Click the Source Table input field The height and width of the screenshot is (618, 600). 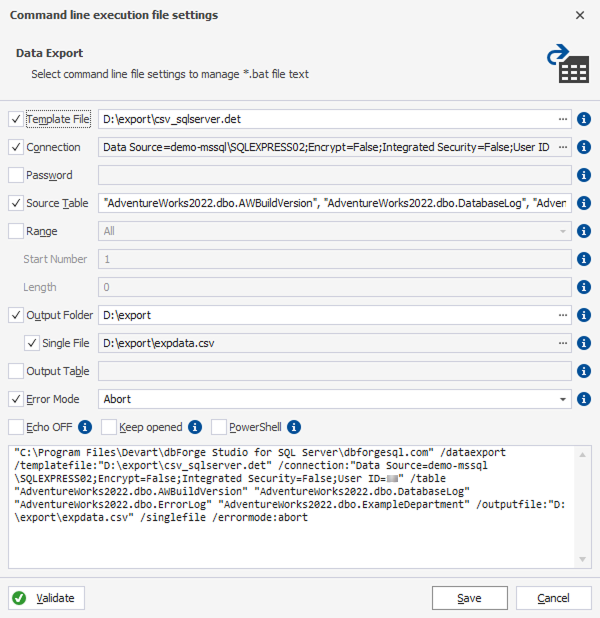point(335,203)
